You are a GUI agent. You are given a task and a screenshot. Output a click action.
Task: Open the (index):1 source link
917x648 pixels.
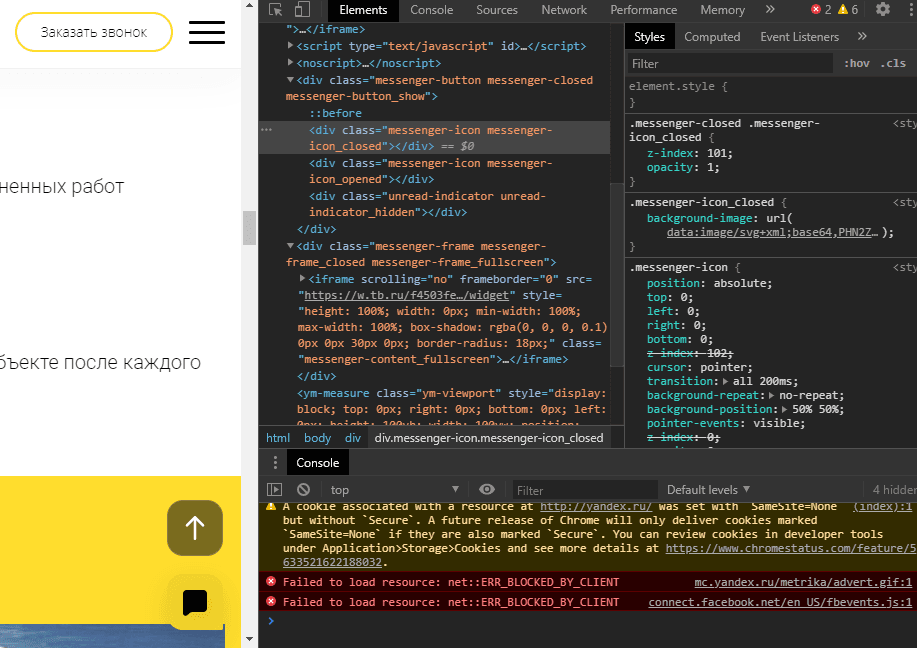coord(883,506)
